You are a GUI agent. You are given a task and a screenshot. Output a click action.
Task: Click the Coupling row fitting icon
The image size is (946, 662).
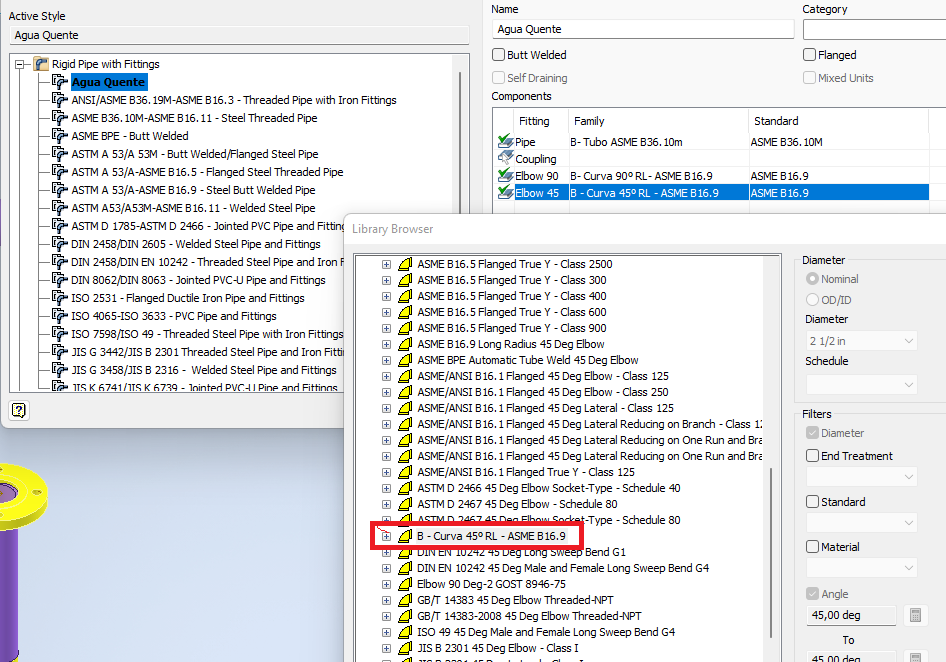[x=506, y=159]
